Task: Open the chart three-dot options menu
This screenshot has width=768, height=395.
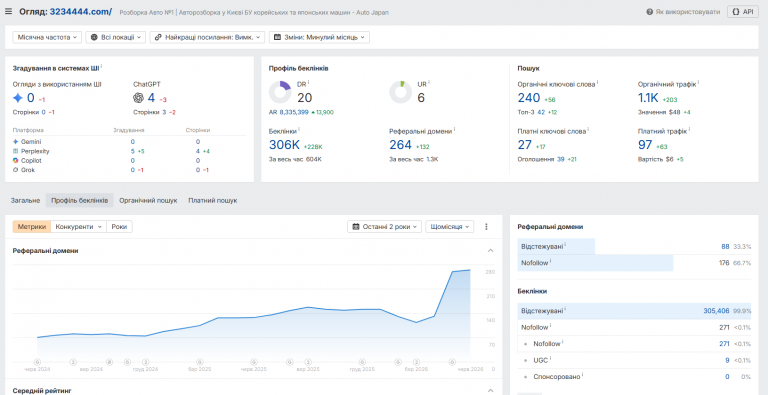Action: (x=486, y=227)
